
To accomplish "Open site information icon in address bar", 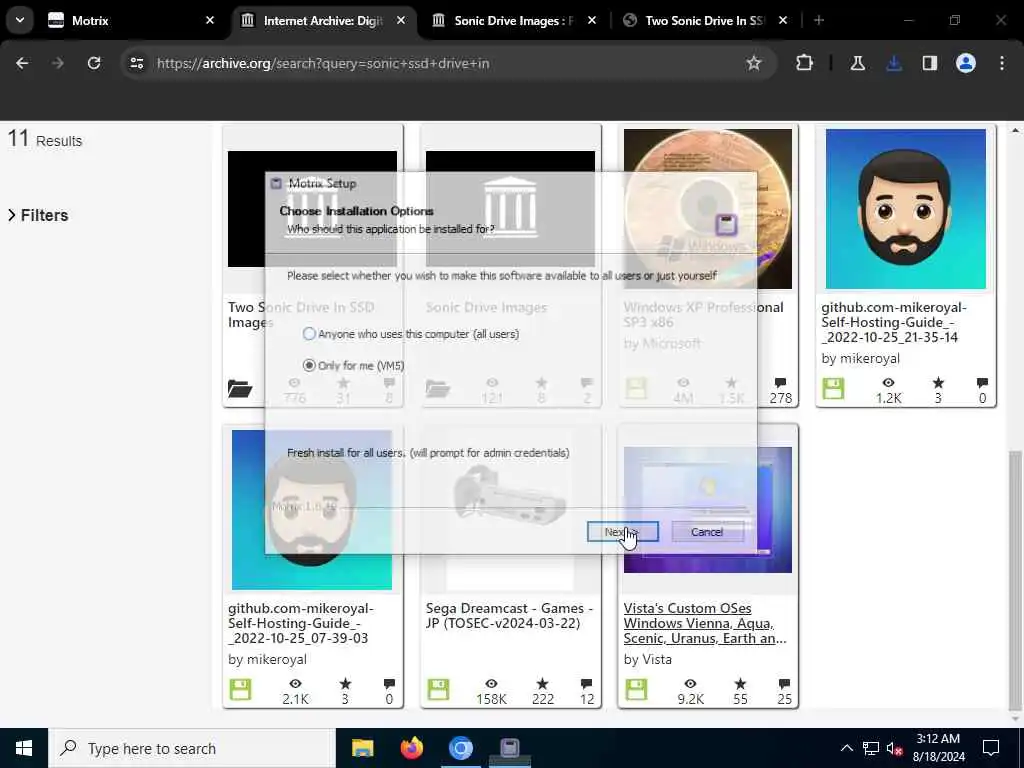I will click(x=136, y=63).
